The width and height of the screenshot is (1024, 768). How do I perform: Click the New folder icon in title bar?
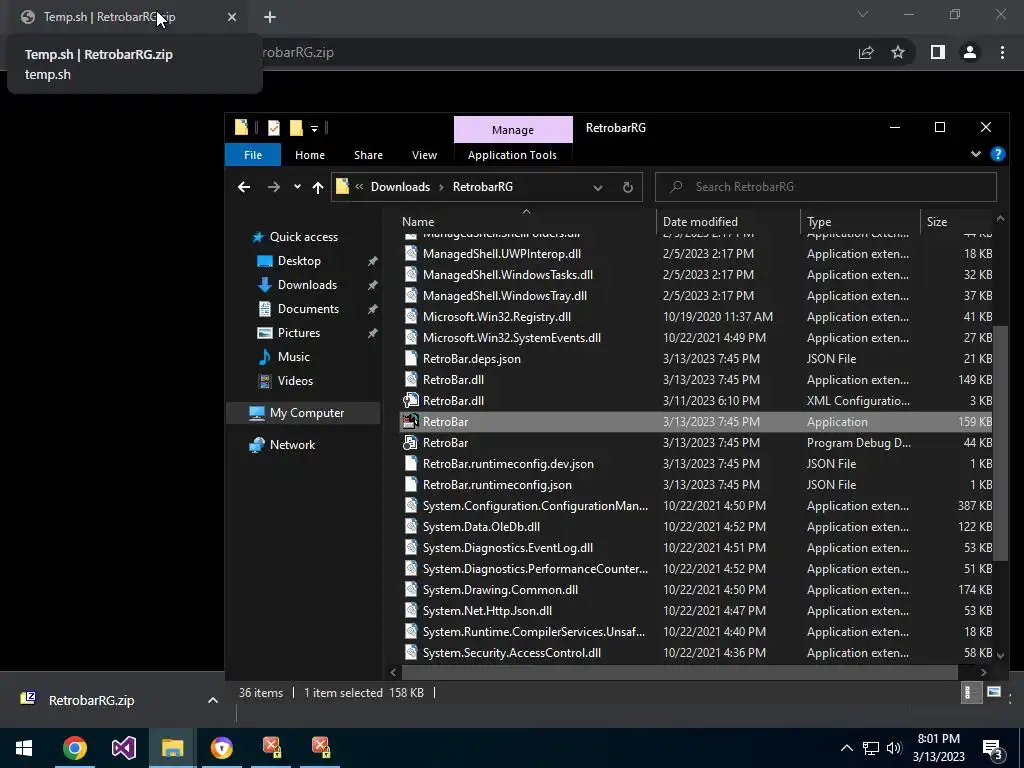pyautogui.click(x=296, y=127)
